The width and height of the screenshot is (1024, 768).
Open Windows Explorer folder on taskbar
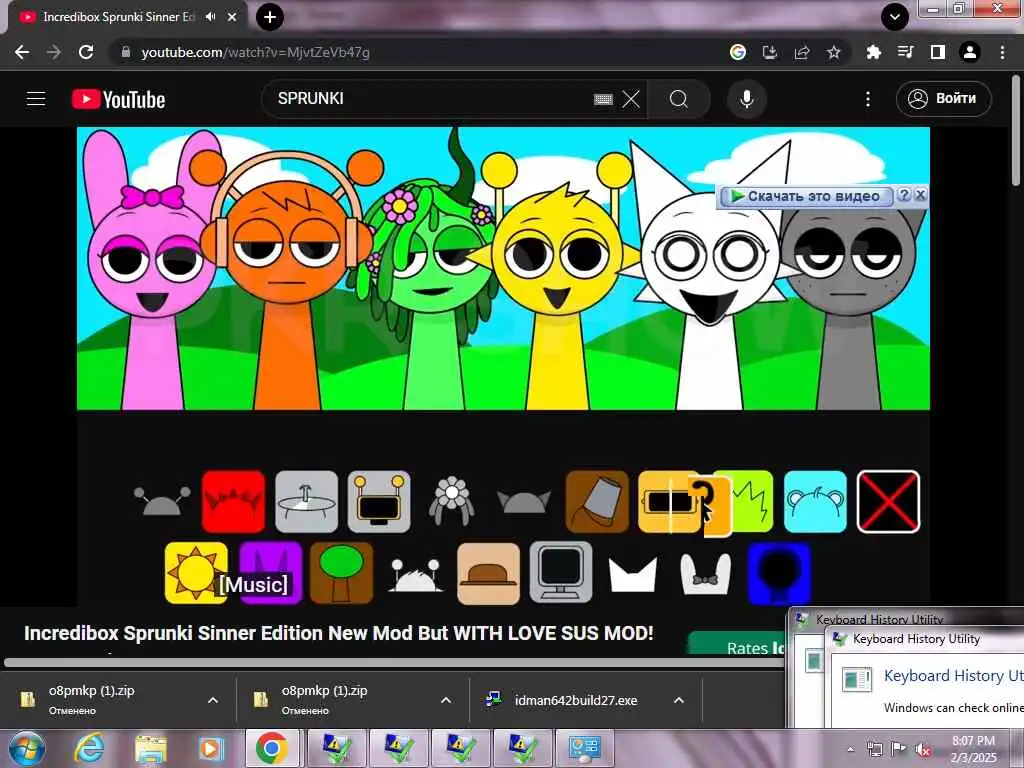[x=151, y=748]
